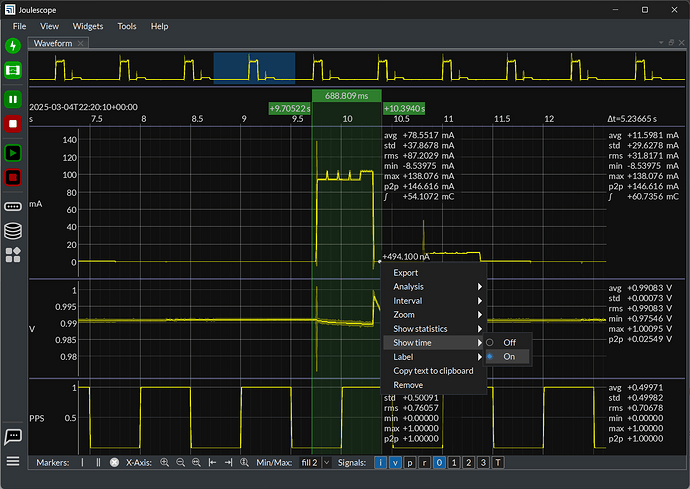The height and width of the screenshot is (489, 690).
Task: Add a dual marker from Markers toolbar
Action: coord(98,462)
